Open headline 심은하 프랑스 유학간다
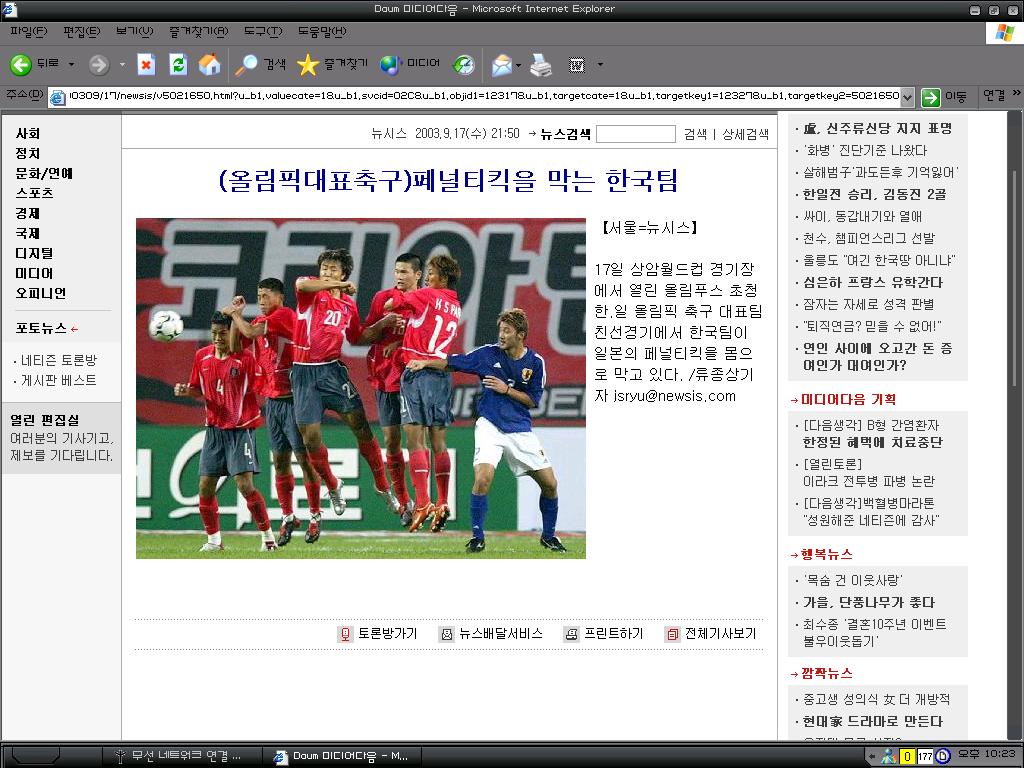 (872, 282)
